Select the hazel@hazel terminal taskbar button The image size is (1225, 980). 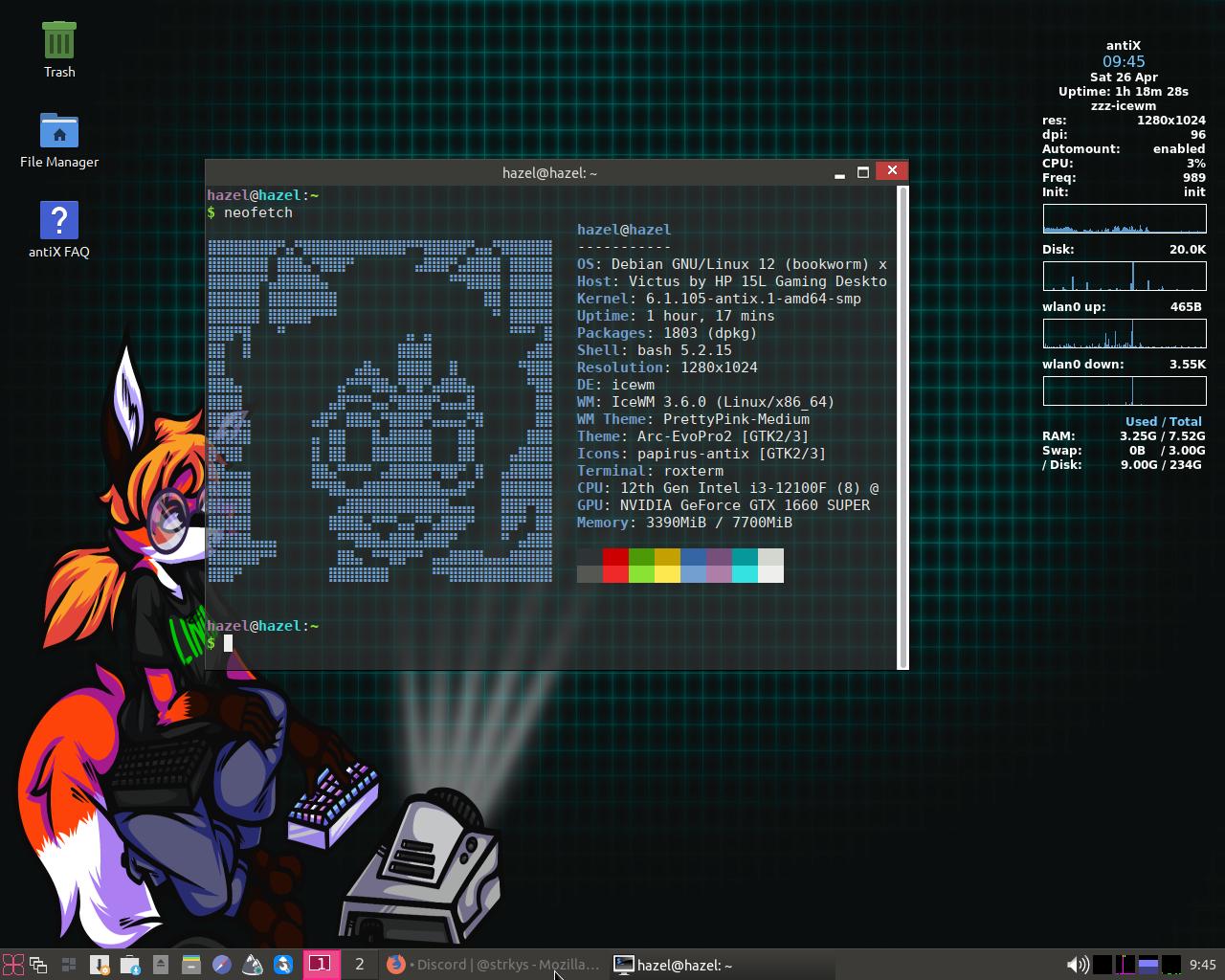click(x=721, y=965)
